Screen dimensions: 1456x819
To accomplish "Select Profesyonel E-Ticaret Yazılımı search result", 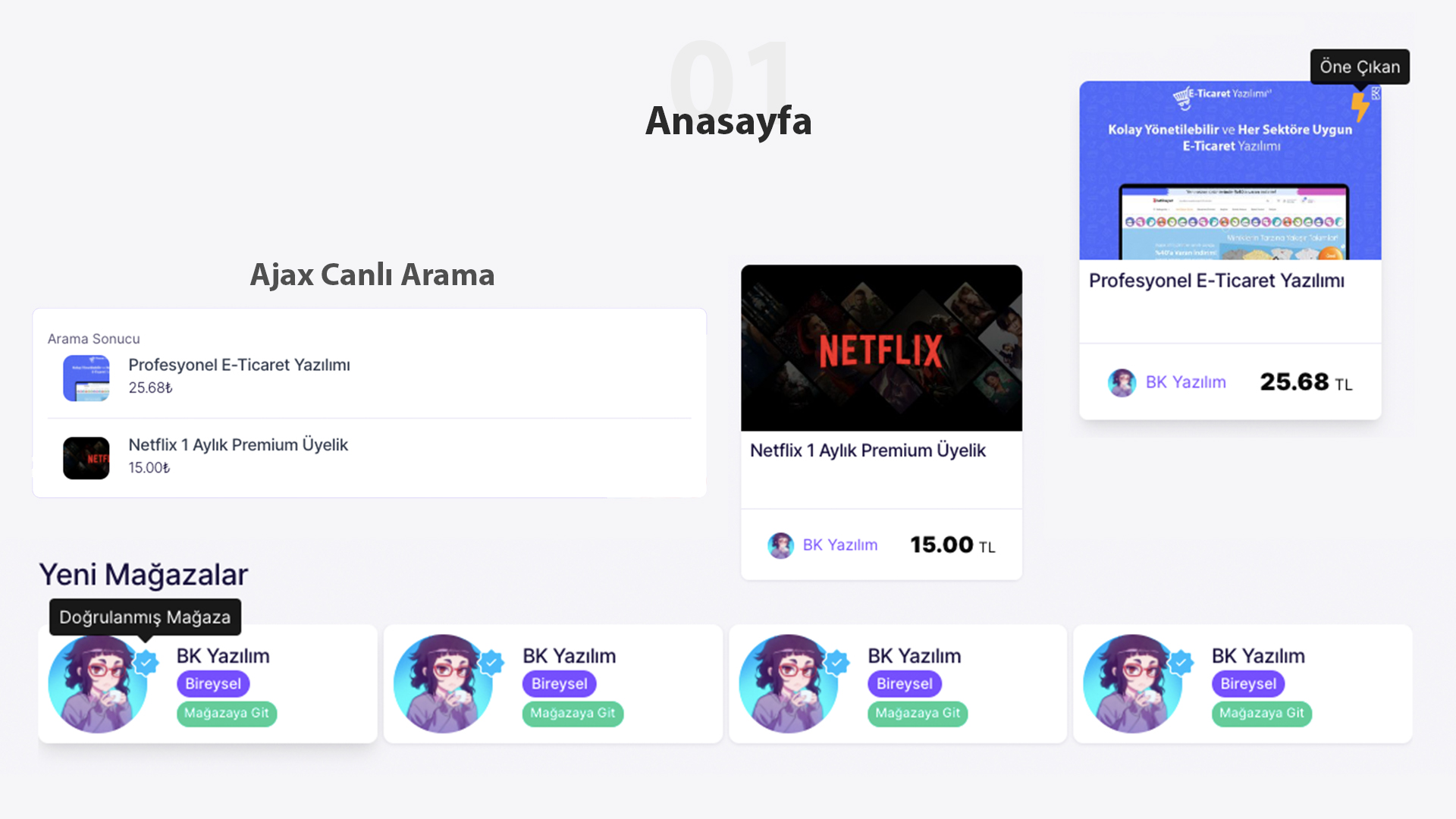I will [x=369, y=377].
